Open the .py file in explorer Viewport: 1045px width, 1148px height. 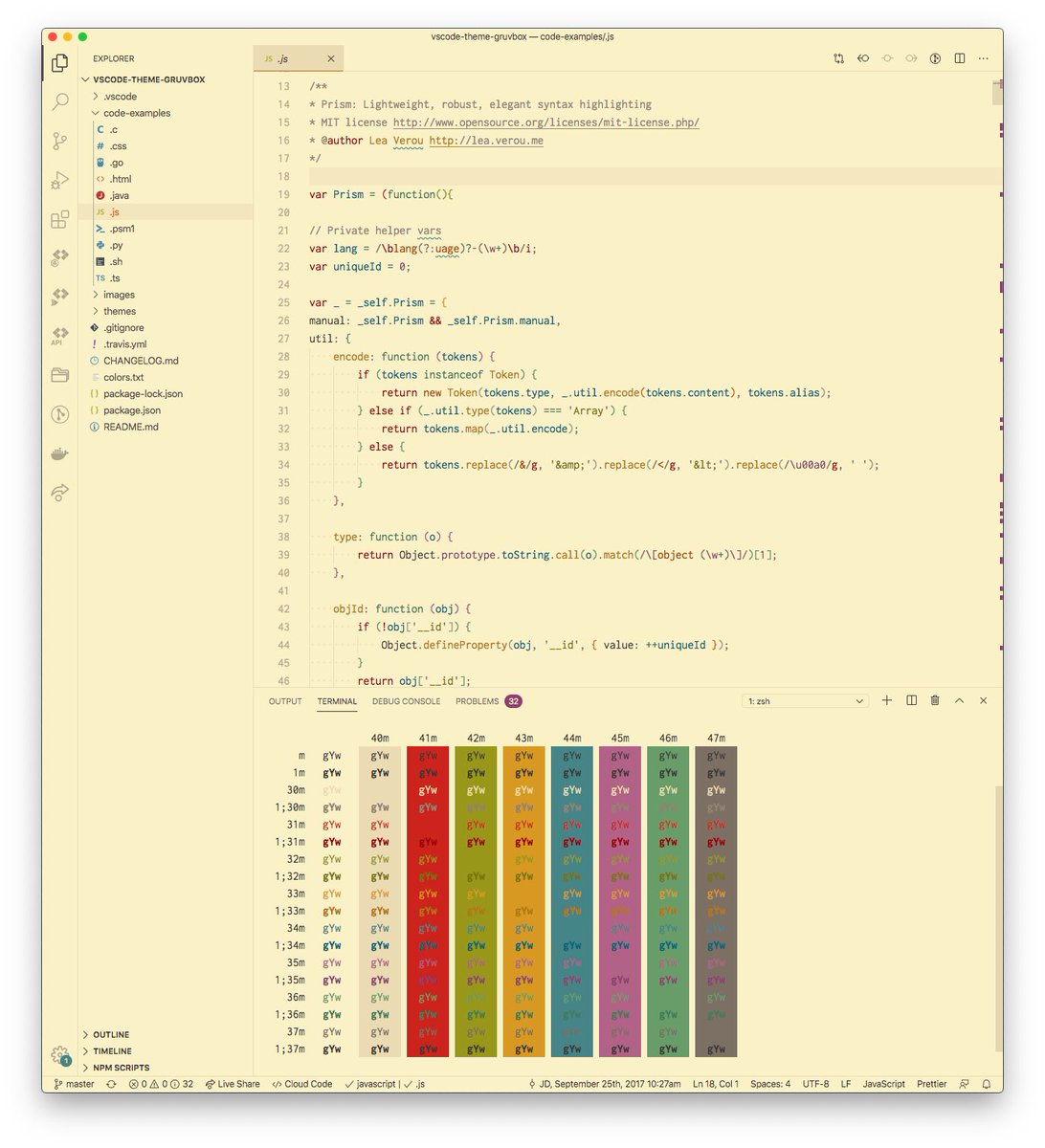pos(166,245)
